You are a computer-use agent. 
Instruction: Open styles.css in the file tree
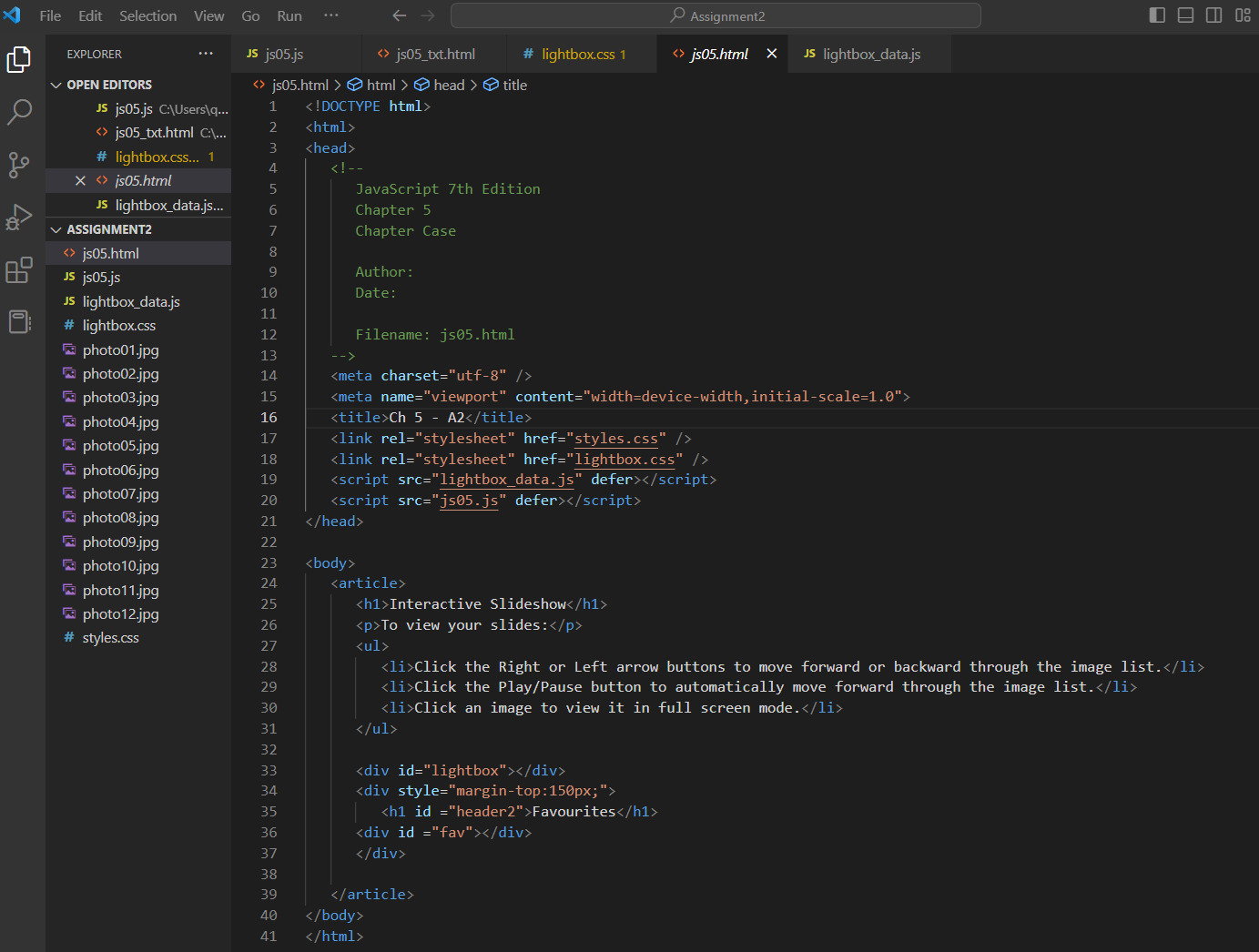[138, 637]
